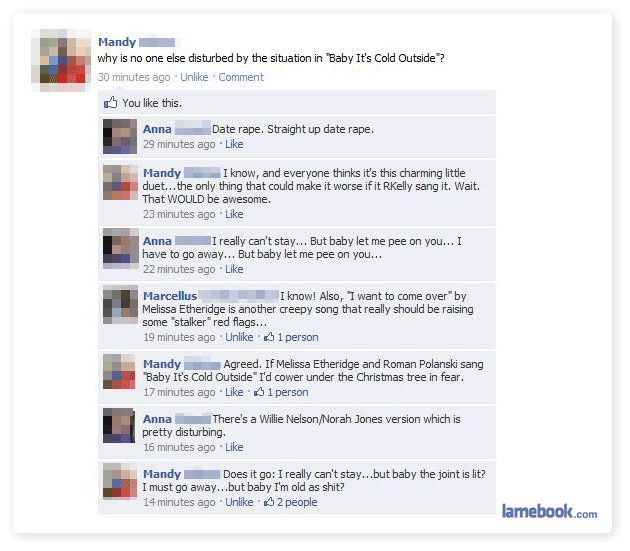630x551 pixels.
Task: Unlike the original post by Mandy
Action: [x=194, y=77]
